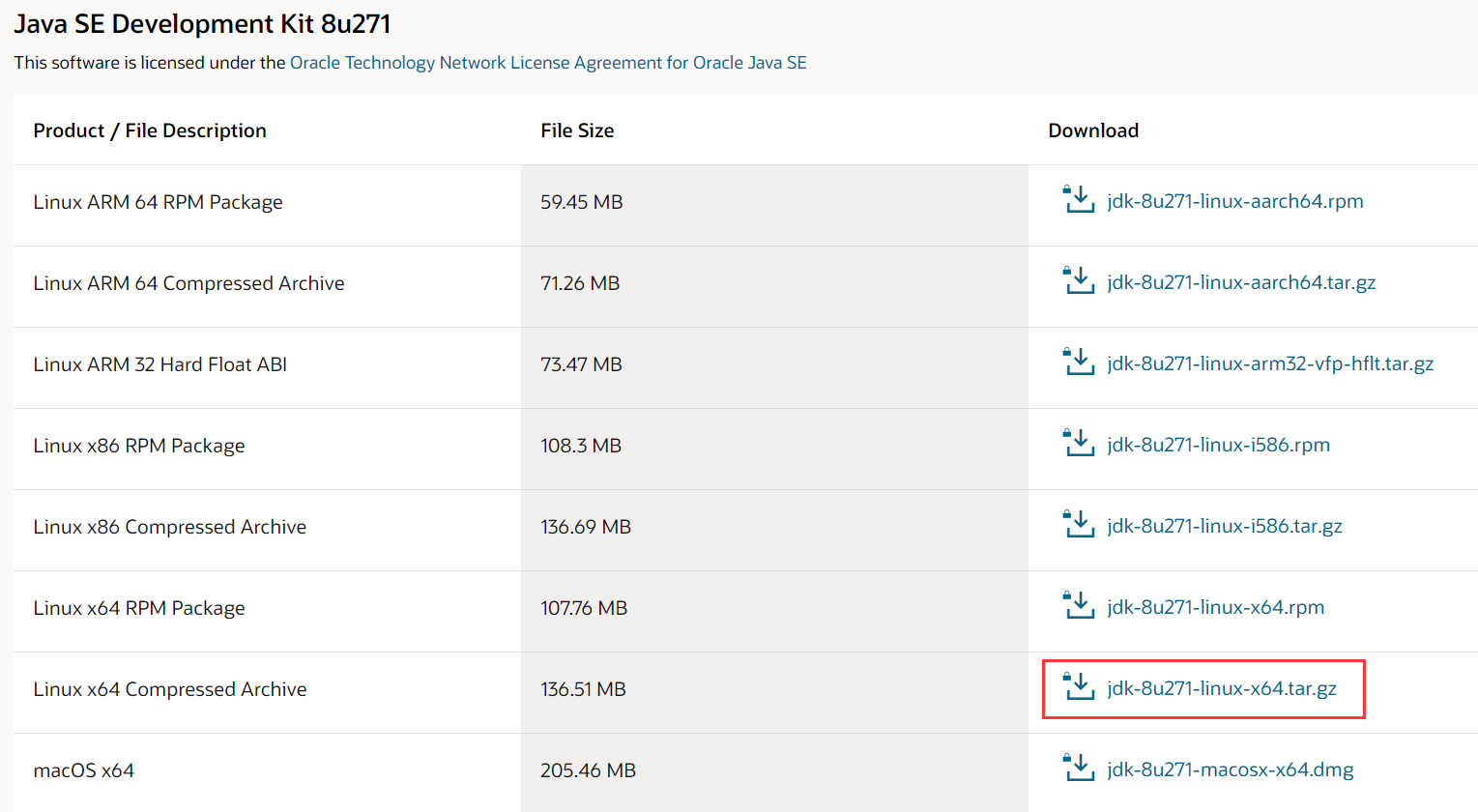The width and height of the screenshot is (1478, 812).
Task: Click download icon beside jdk-8u271-linux-i586.tar.gz
Action: pyautogui.click(x=1078, y=525)
